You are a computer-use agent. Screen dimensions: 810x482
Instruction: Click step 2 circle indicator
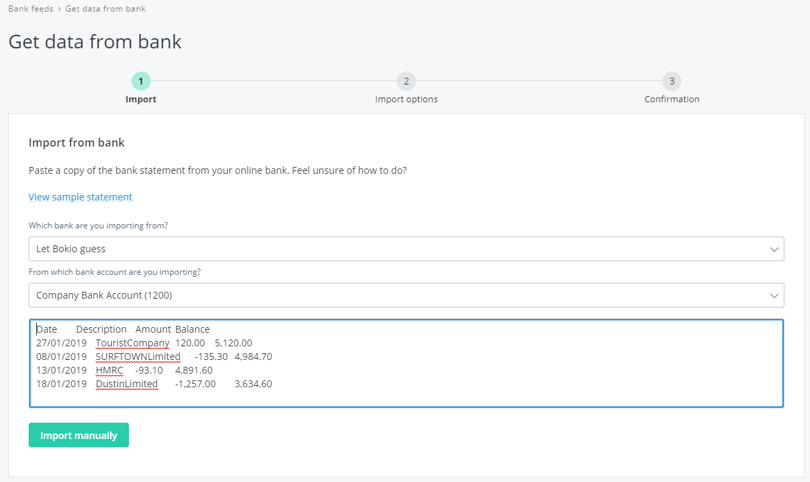point(406,81)
